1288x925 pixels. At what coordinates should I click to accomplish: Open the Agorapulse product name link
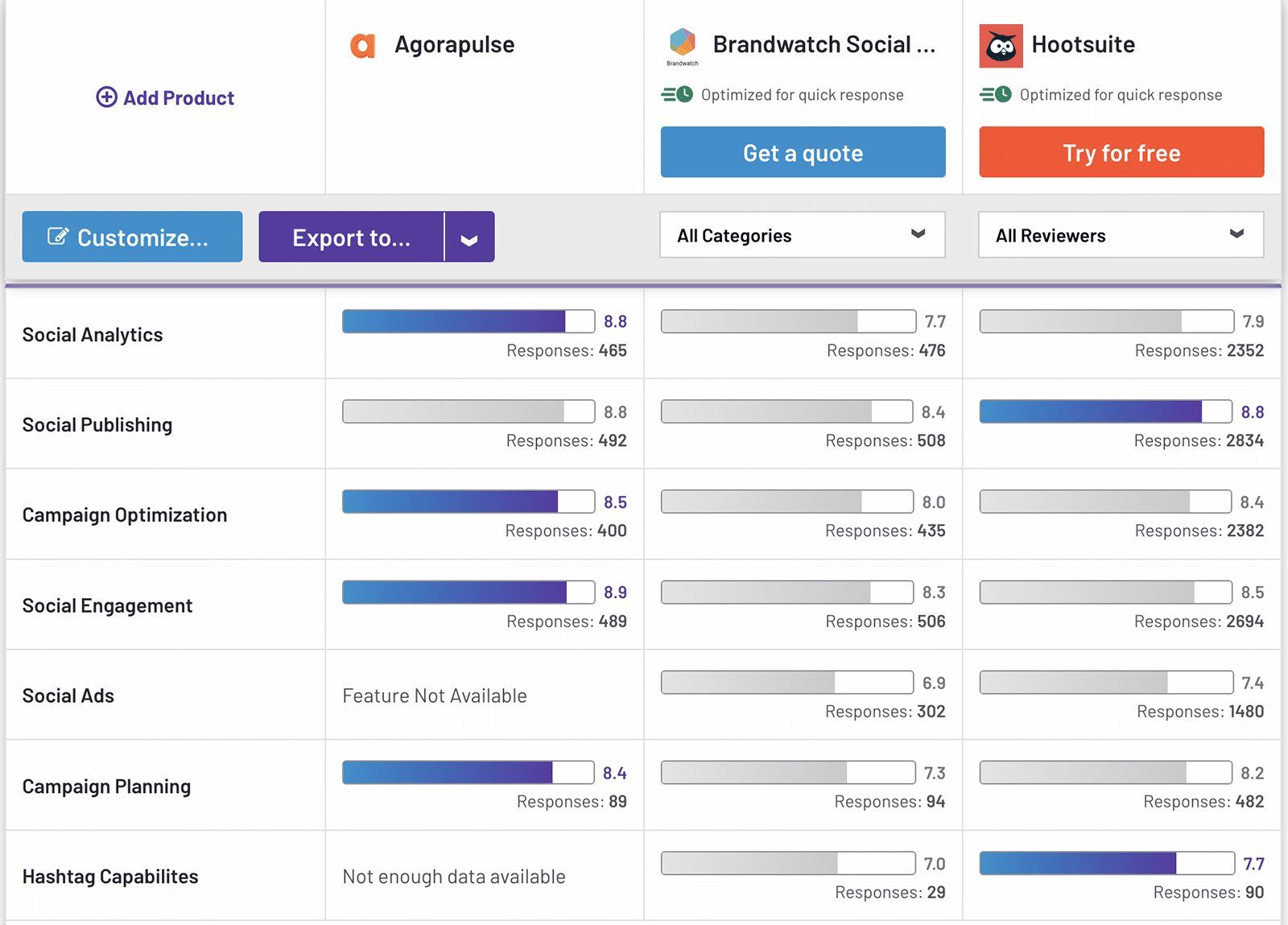(454, 45)
